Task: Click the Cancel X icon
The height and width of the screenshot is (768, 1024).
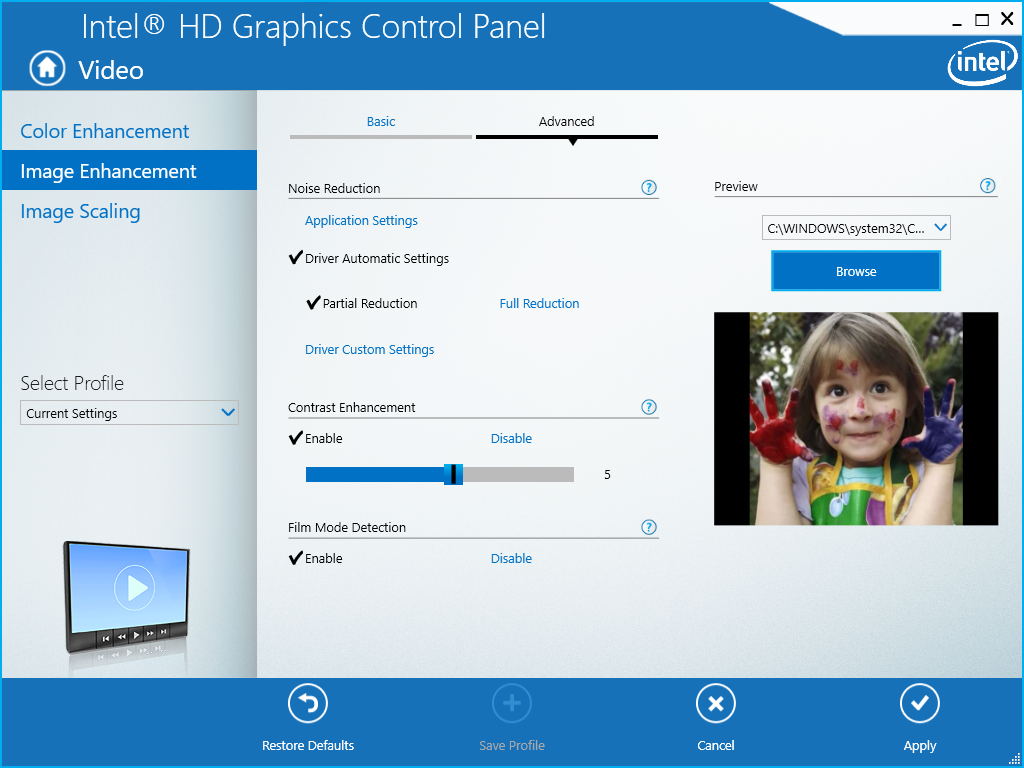Action: tap(716, 704)
